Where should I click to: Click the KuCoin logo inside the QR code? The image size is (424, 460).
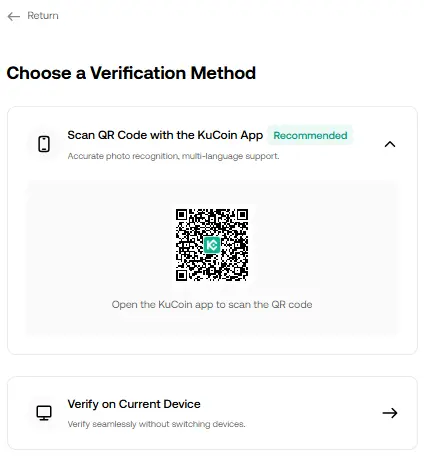tap(212, 245)
